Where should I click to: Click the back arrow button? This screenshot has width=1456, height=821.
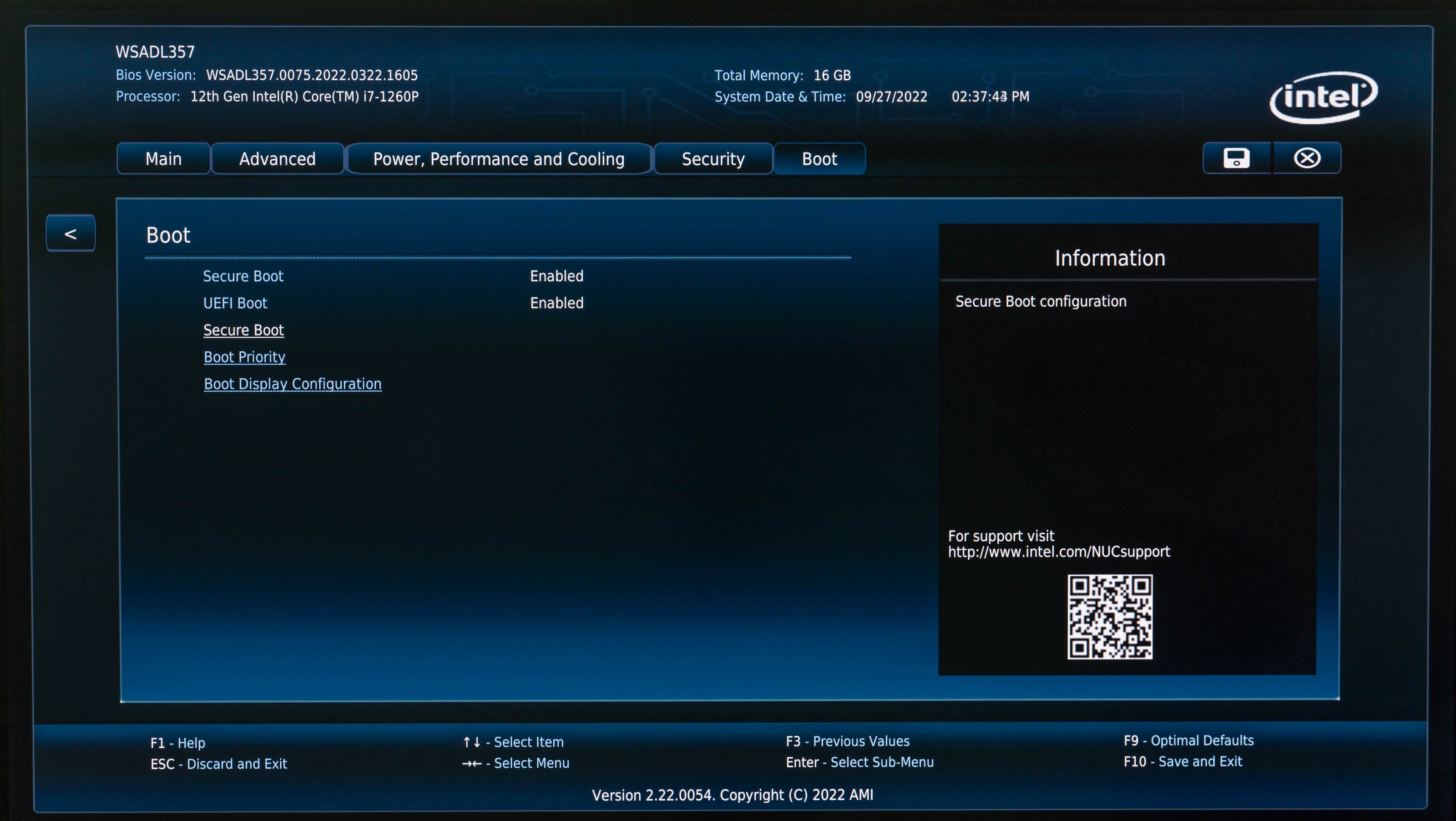(71, 233)
